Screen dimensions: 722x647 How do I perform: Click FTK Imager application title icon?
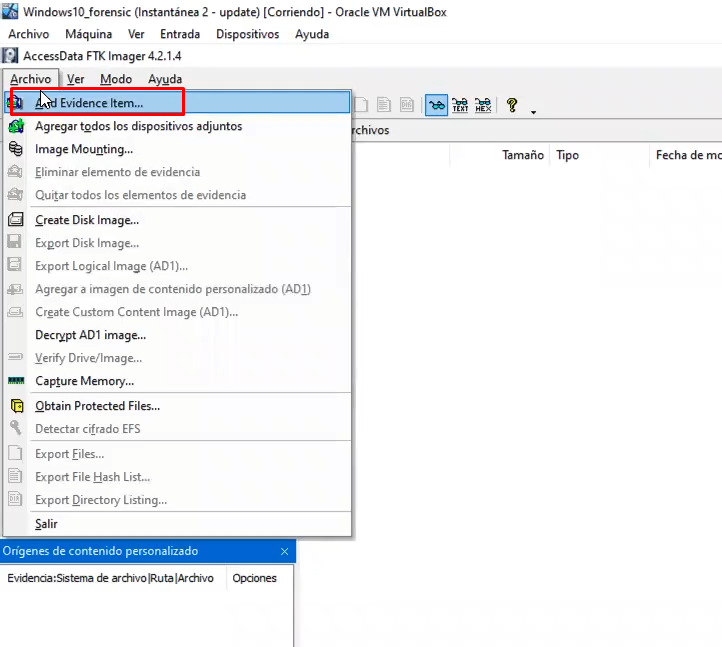10,56
